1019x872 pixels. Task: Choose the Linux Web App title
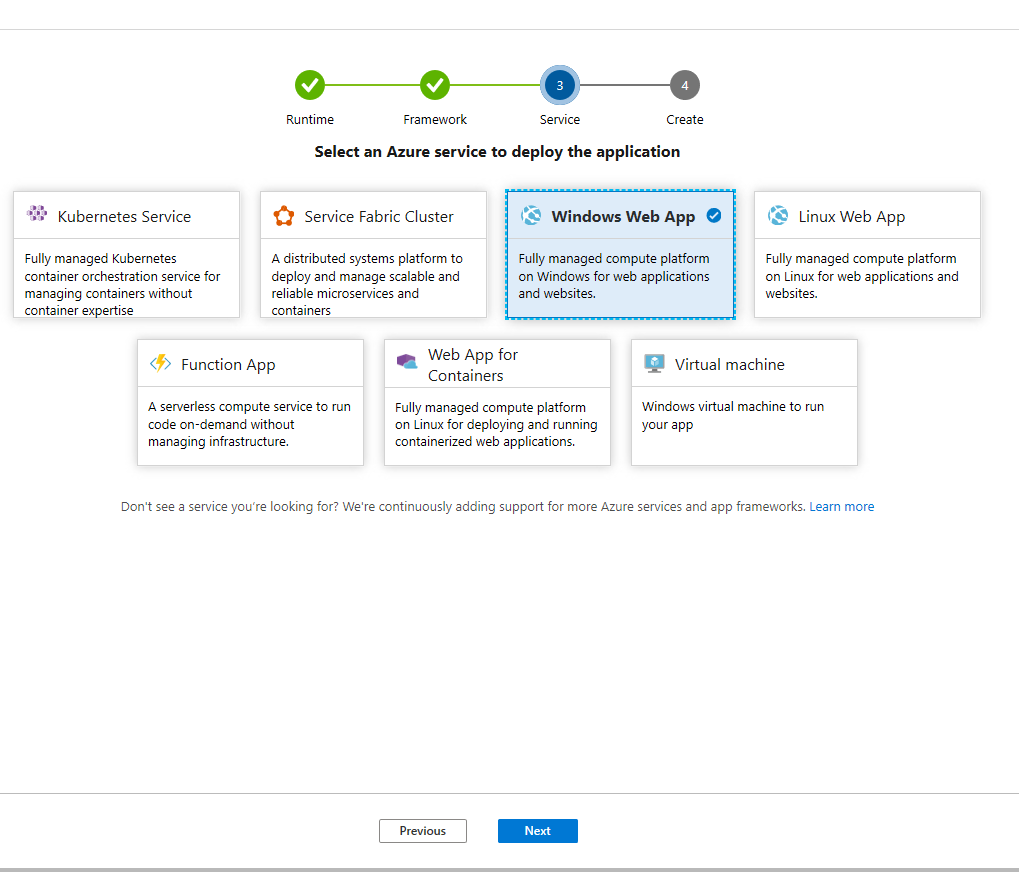[x=851, y=217]
